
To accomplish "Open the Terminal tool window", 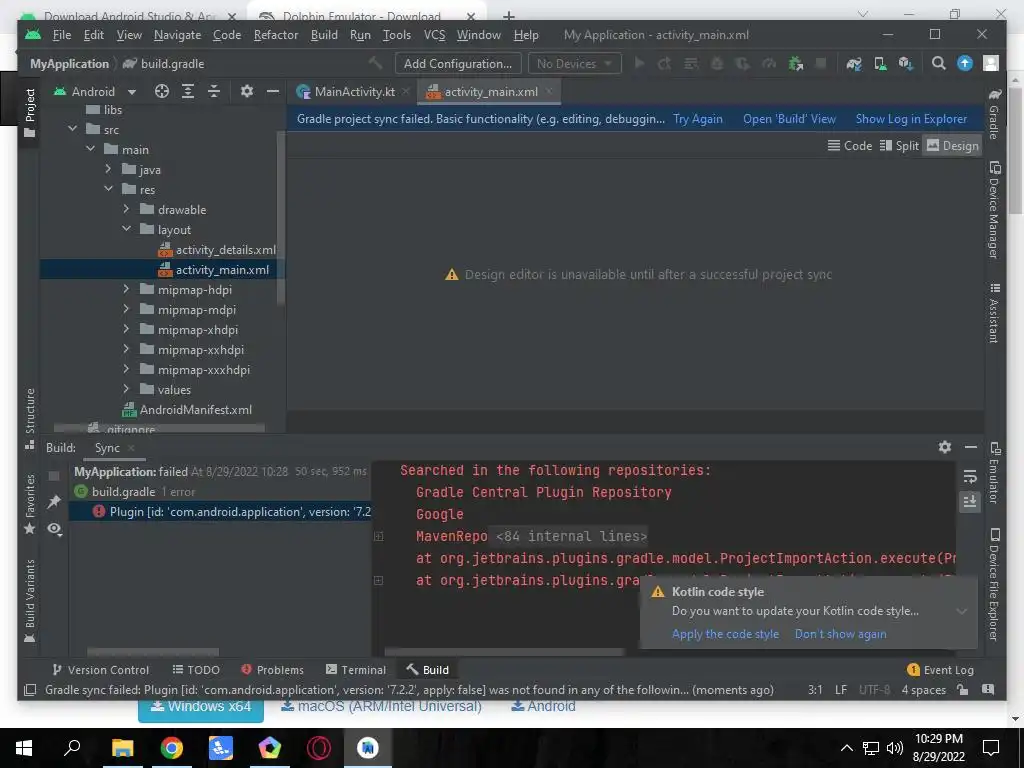I will tap(356, 669).
